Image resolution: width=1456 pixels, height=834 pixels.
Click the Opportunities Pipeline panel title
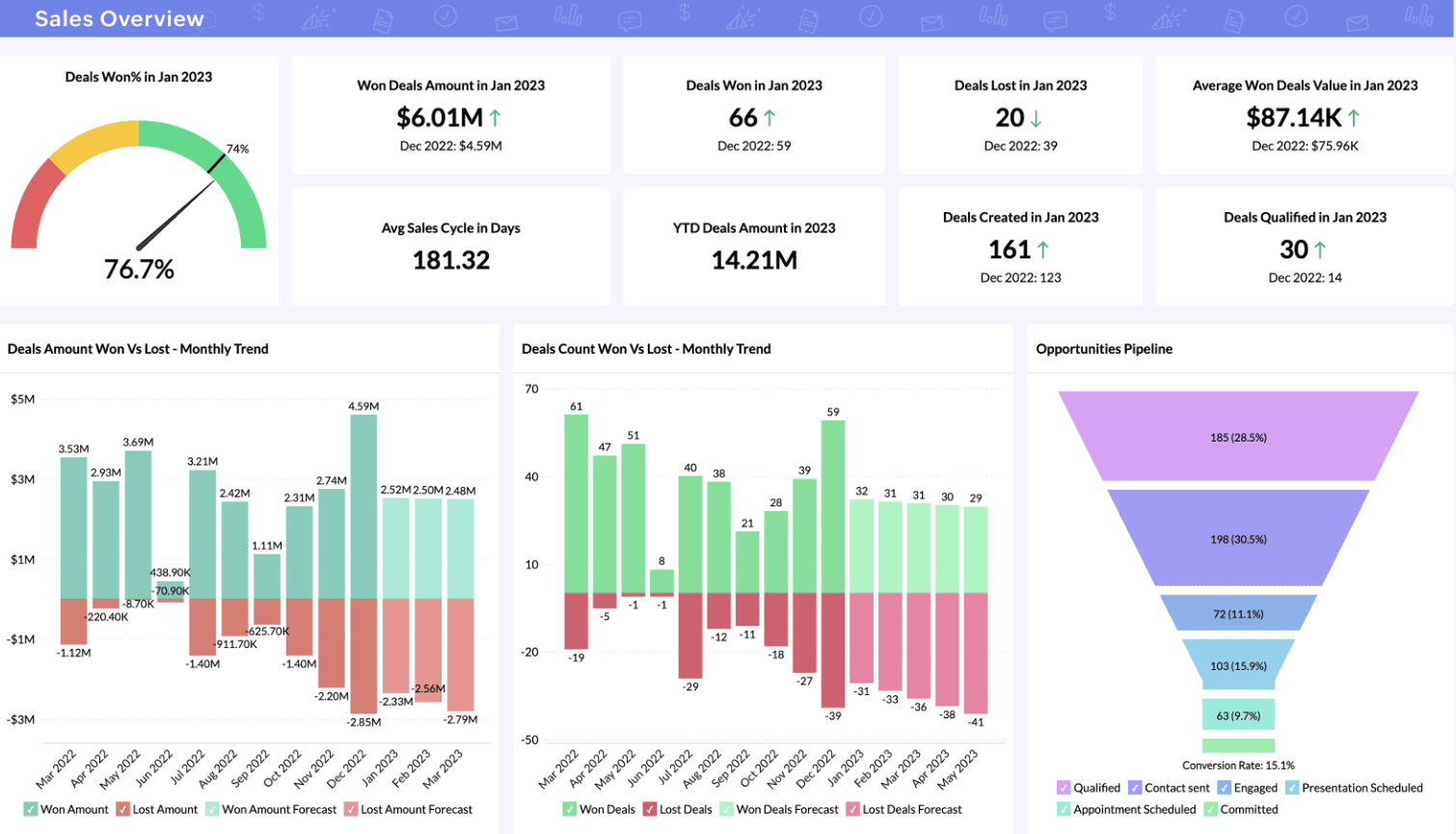(x=1104, y=349)
